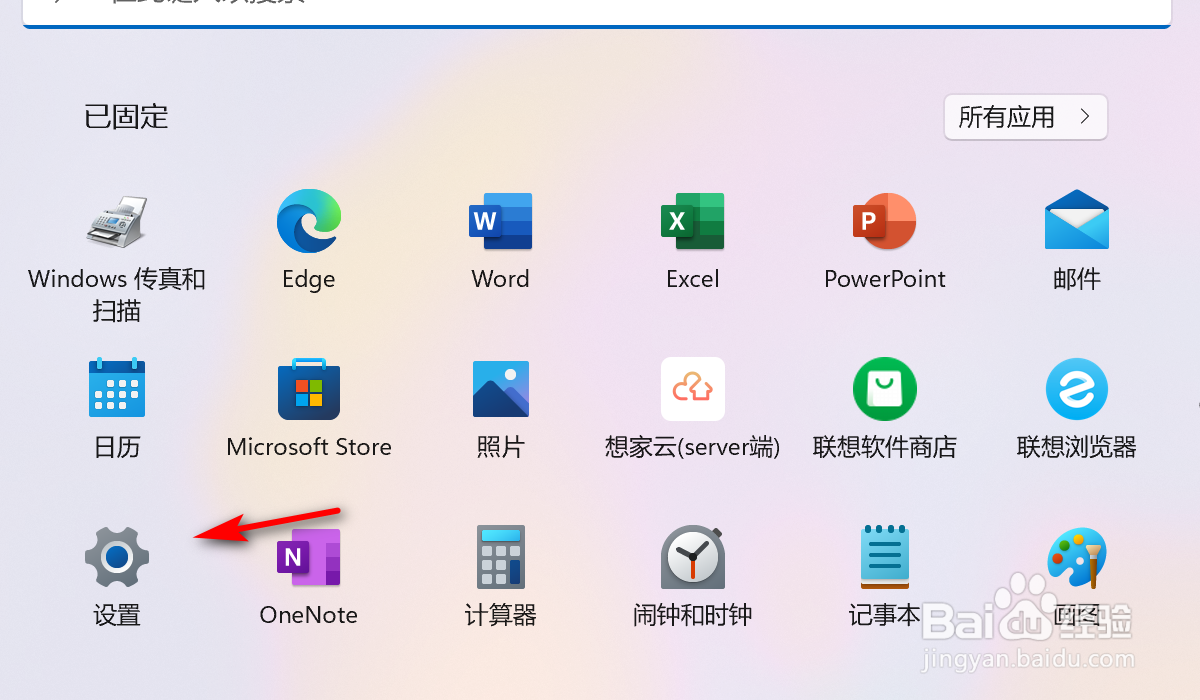Launch the OneNote app
Screen dimensions: 1200x700
point(309,556)
